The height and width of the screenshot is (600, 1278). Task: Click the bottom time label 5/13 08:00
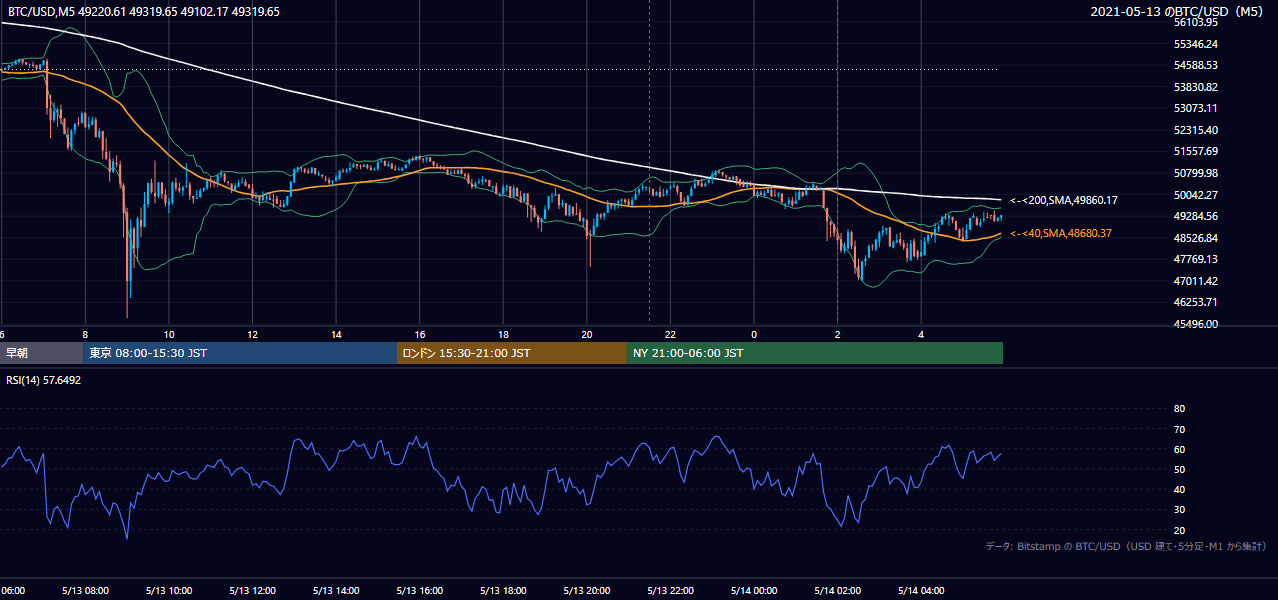tap(85, 590)
